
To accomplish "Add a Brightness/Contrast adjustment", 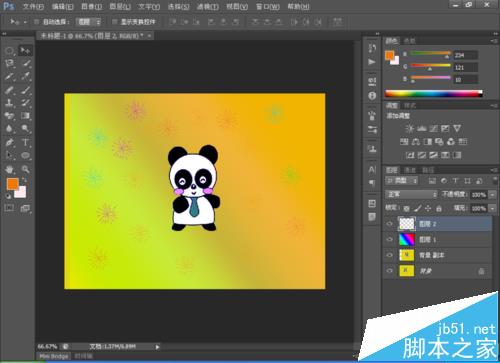I will click(x=410, y=129).
